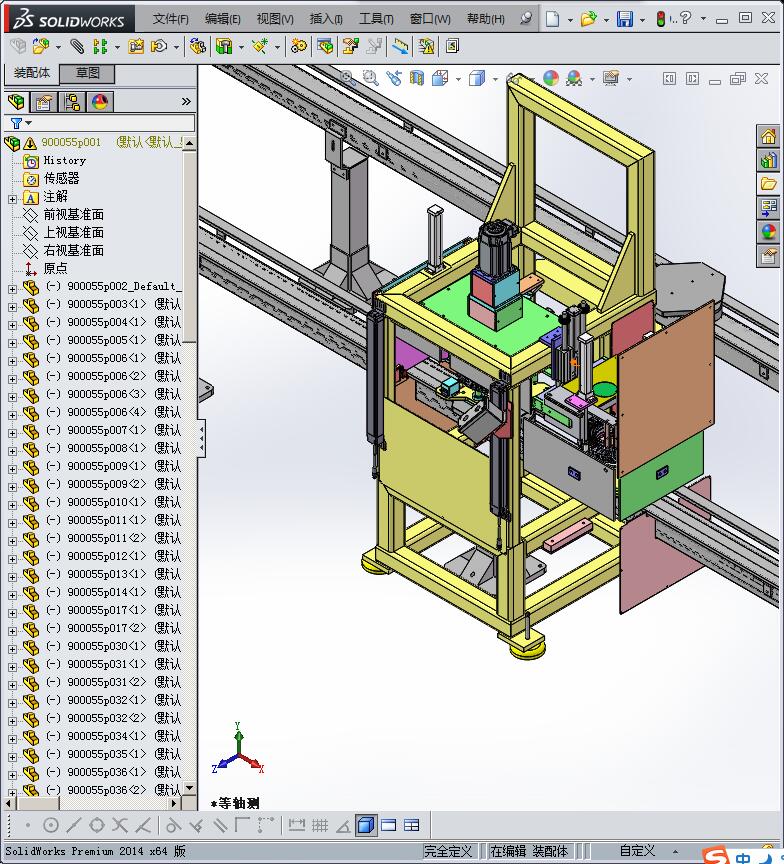This screenshot has height=864, width=784.
Task: Open the 插入(I) menu
Action: tap(326, 19)
